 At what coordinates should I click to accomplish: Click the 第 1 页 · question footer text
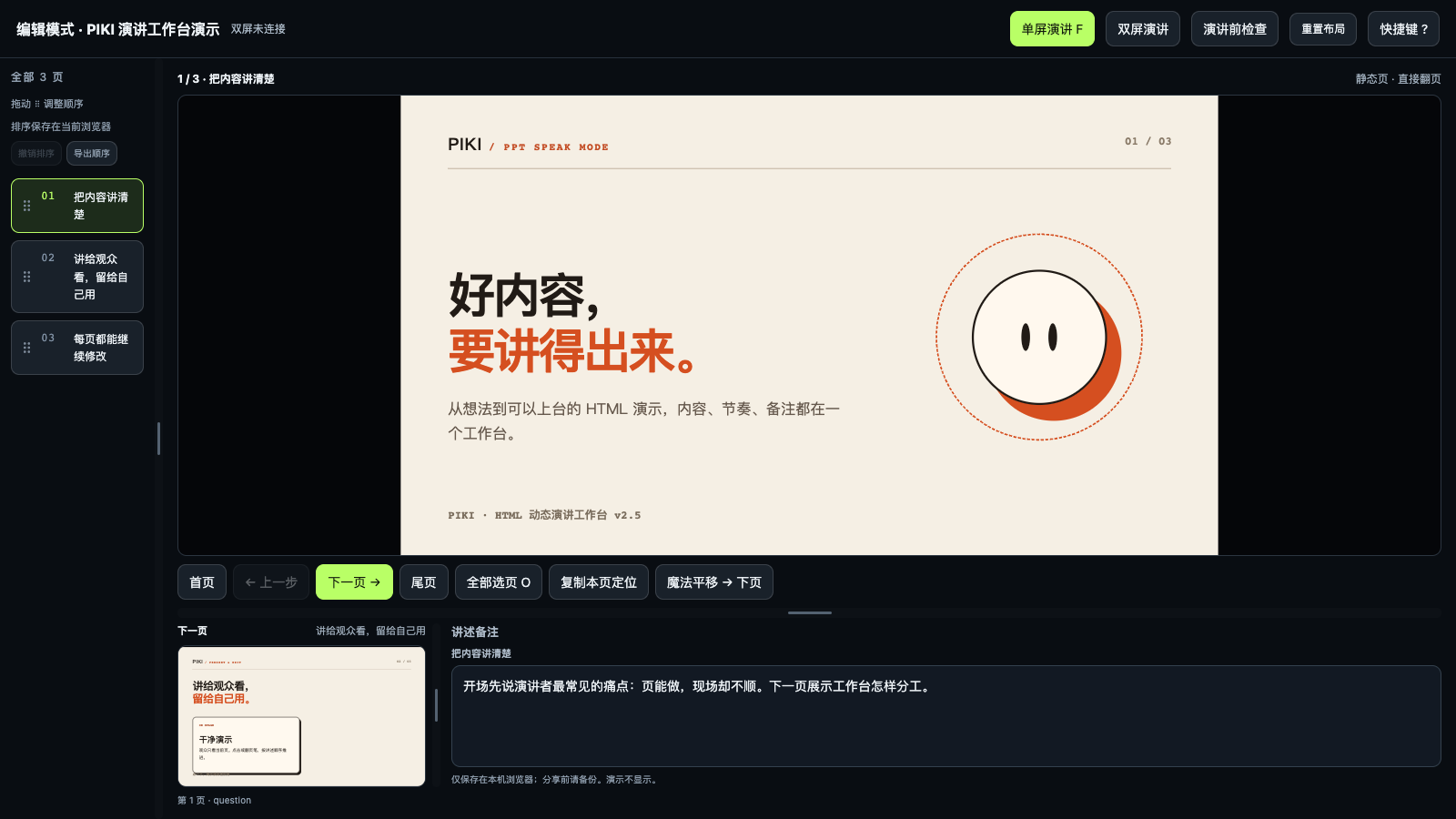214,801
